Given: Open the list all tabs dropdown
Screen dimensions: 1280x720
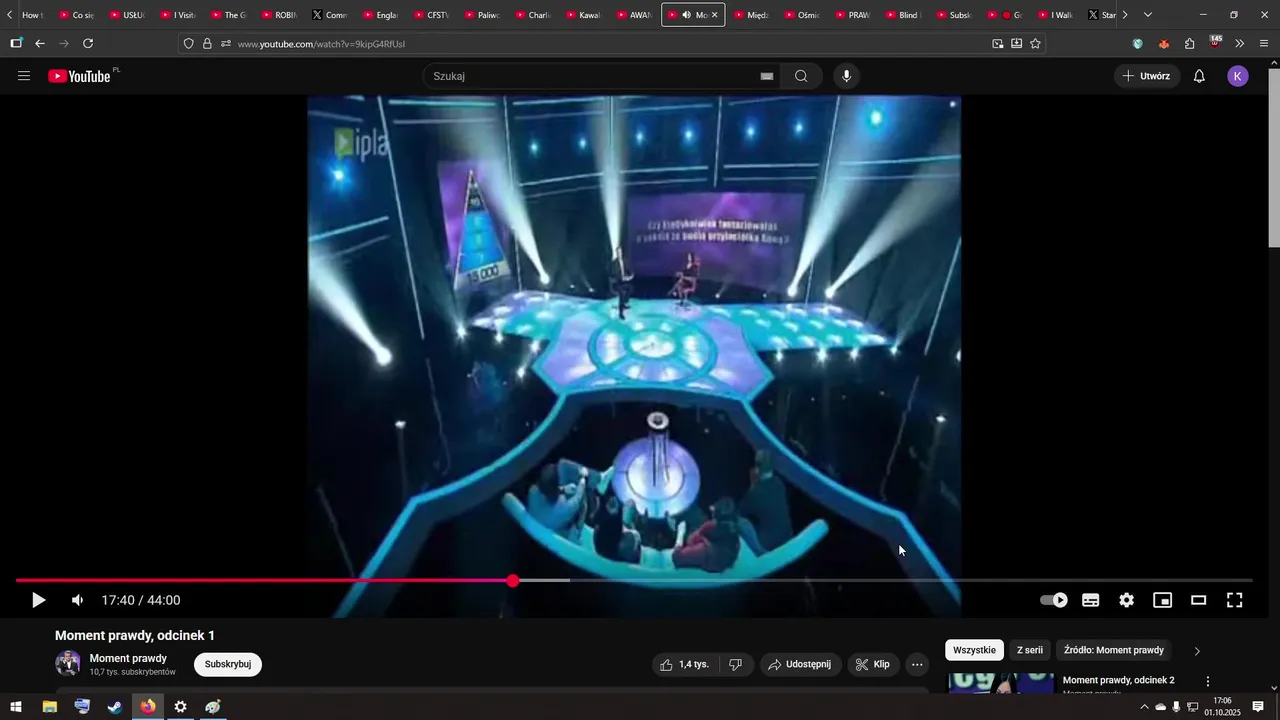Looking at the screenshot, I should coord(1147,15).
